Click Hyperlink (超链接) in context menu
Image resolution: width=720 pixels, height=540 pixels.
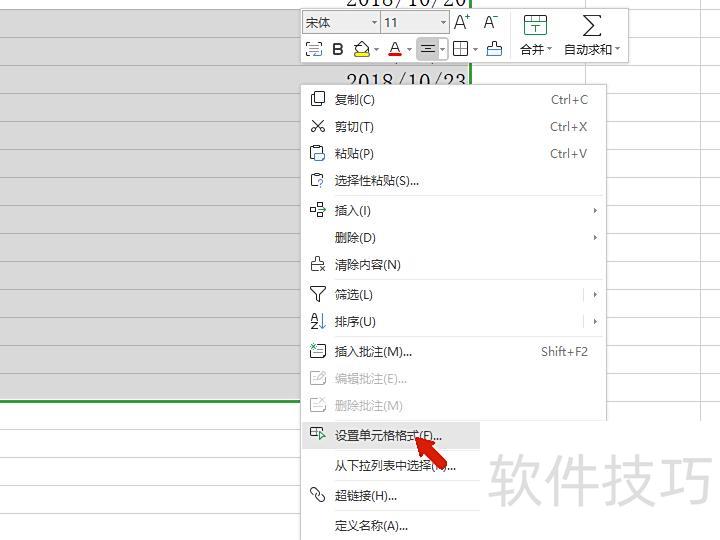365,496
